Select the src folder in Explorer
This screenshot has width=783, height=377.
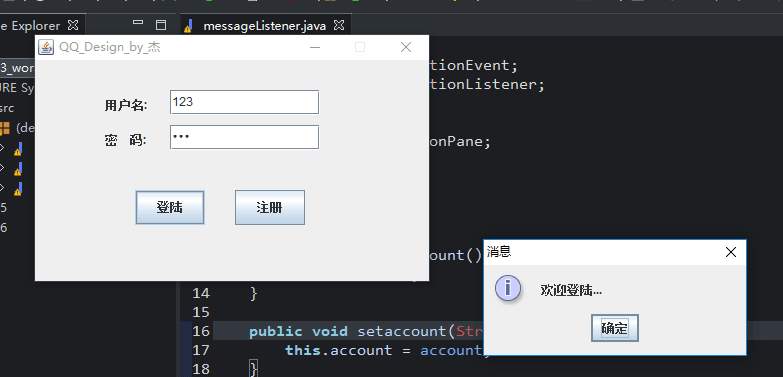click(7, 108)
